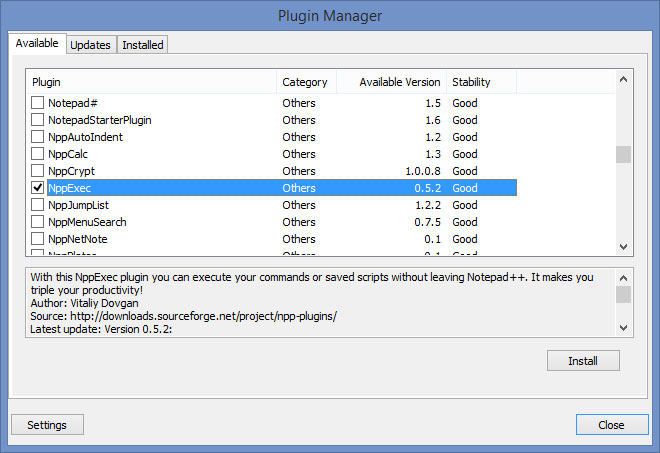Click version 1.5 of Notepad#
Image resolution: width=660 pixels, height=453 pixels.
tap(433, 103)
